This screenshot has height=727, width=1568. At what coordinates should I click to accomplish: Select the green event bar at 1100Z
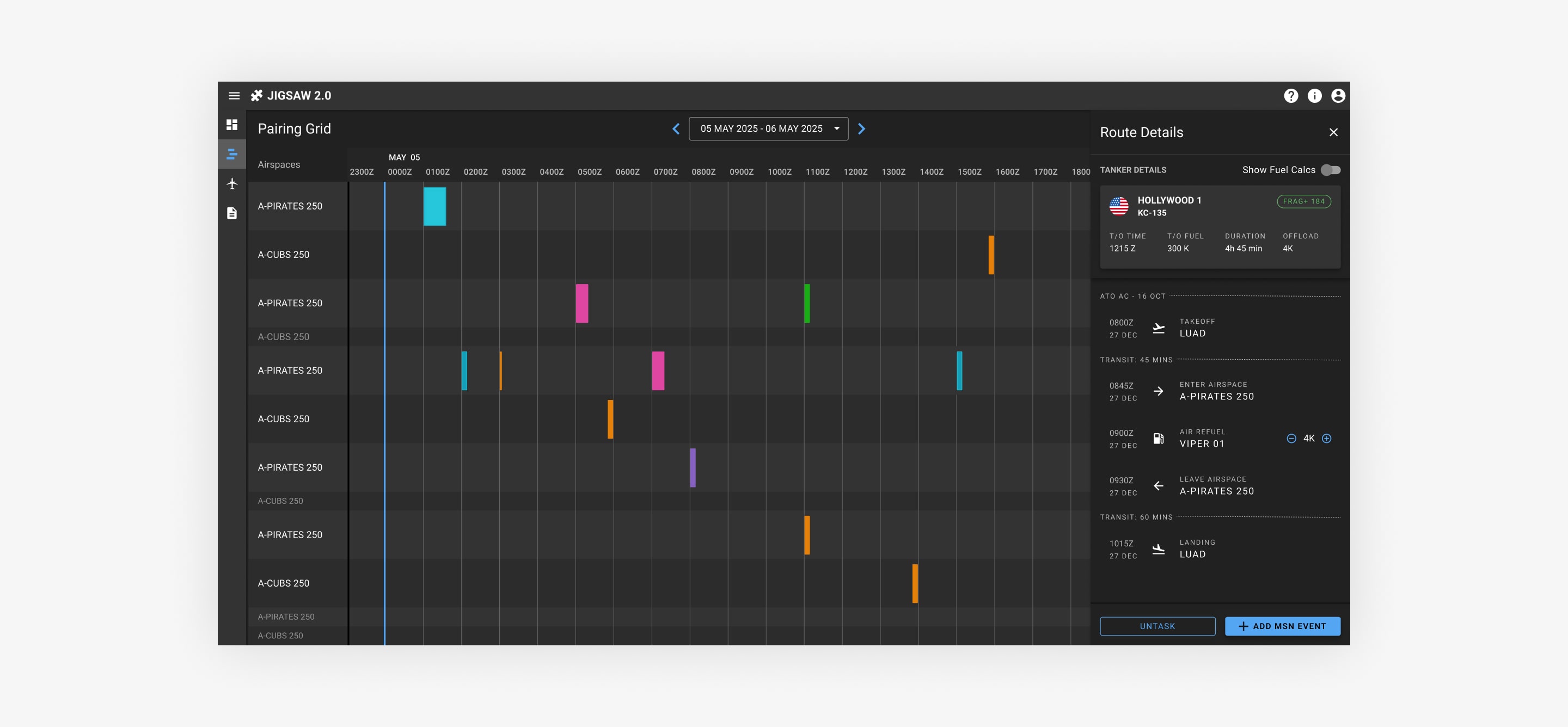(x=806, y=303)
